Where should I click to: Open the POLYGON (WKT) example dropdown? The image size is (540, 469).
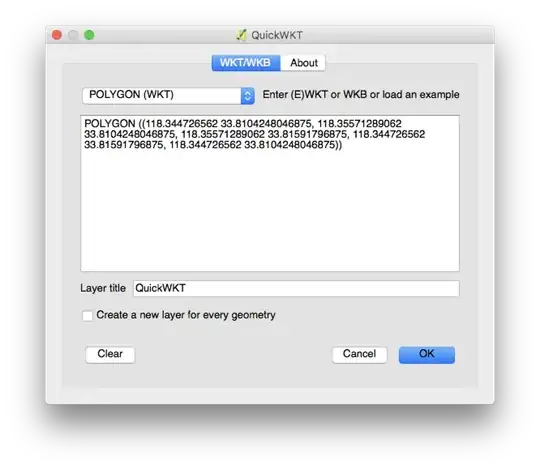click(x=168, y=95)
